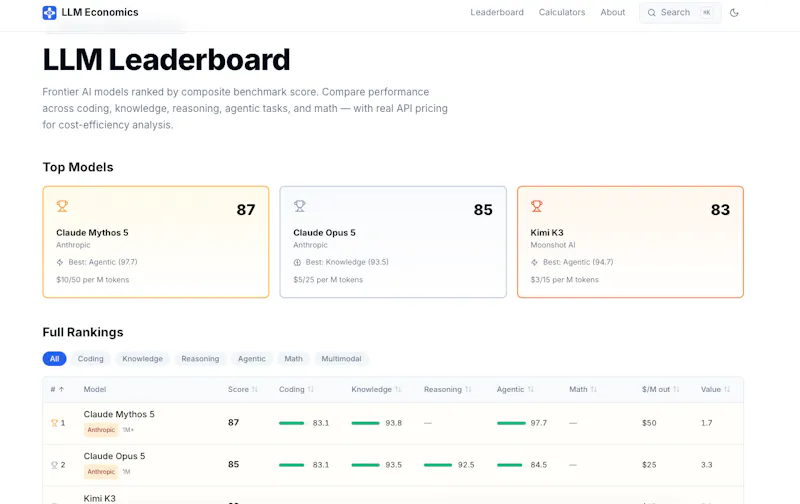Sort table by Agentic column
800x504 pixels.
point(515,389)
